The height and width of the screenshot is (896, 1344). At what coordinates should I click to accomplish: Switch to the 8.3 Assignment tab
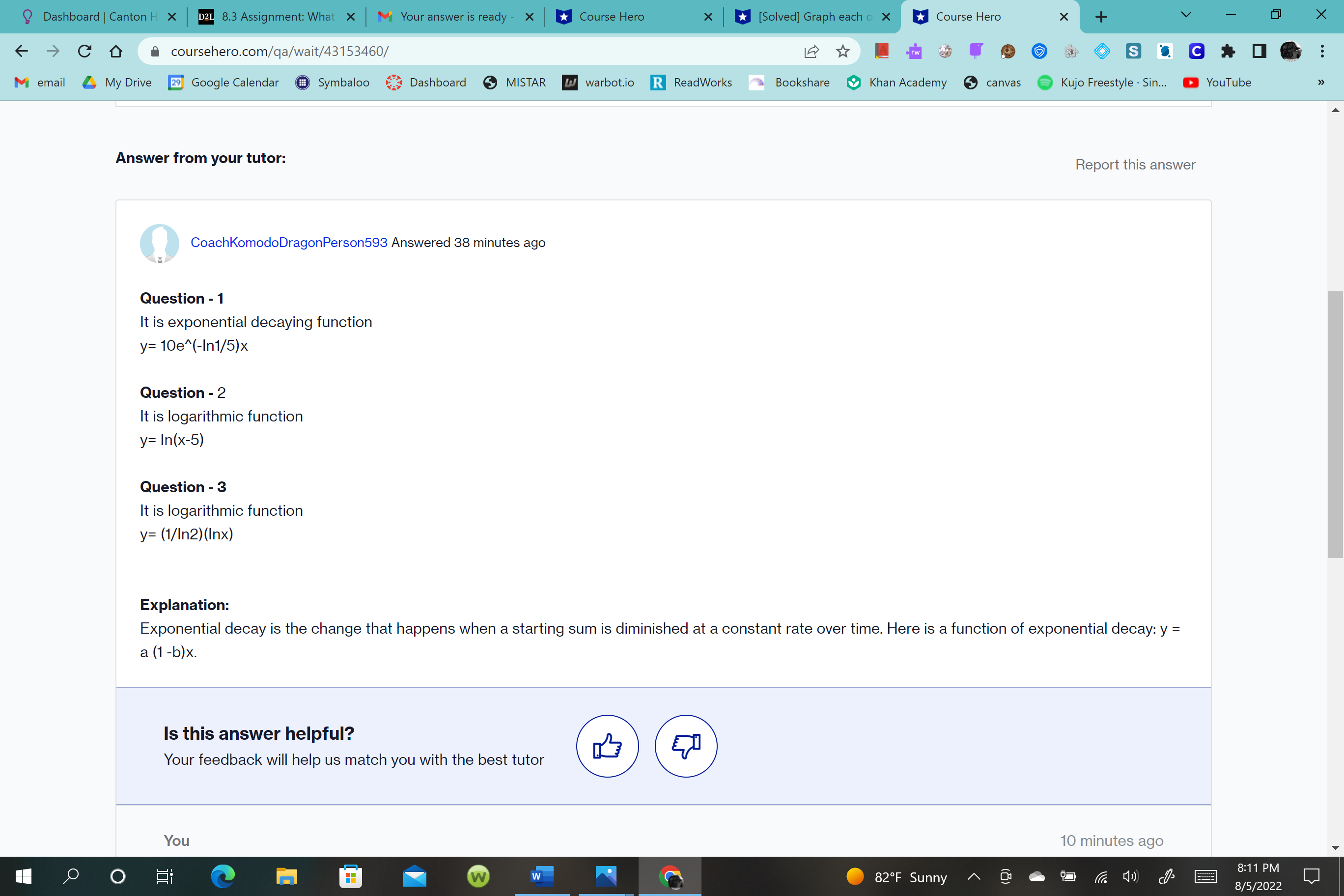click(x=277, y=17)
